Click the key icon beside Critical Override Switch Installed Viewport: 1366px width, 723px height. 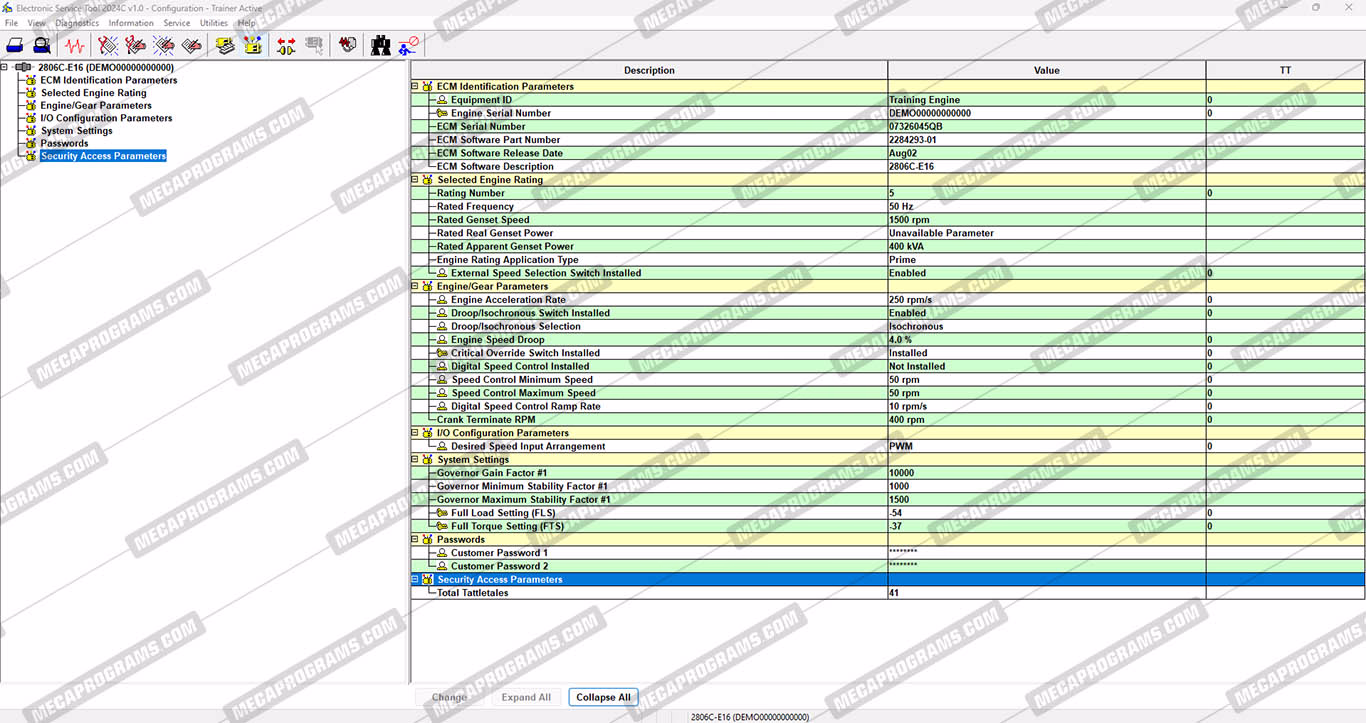[x=442, y=353]
